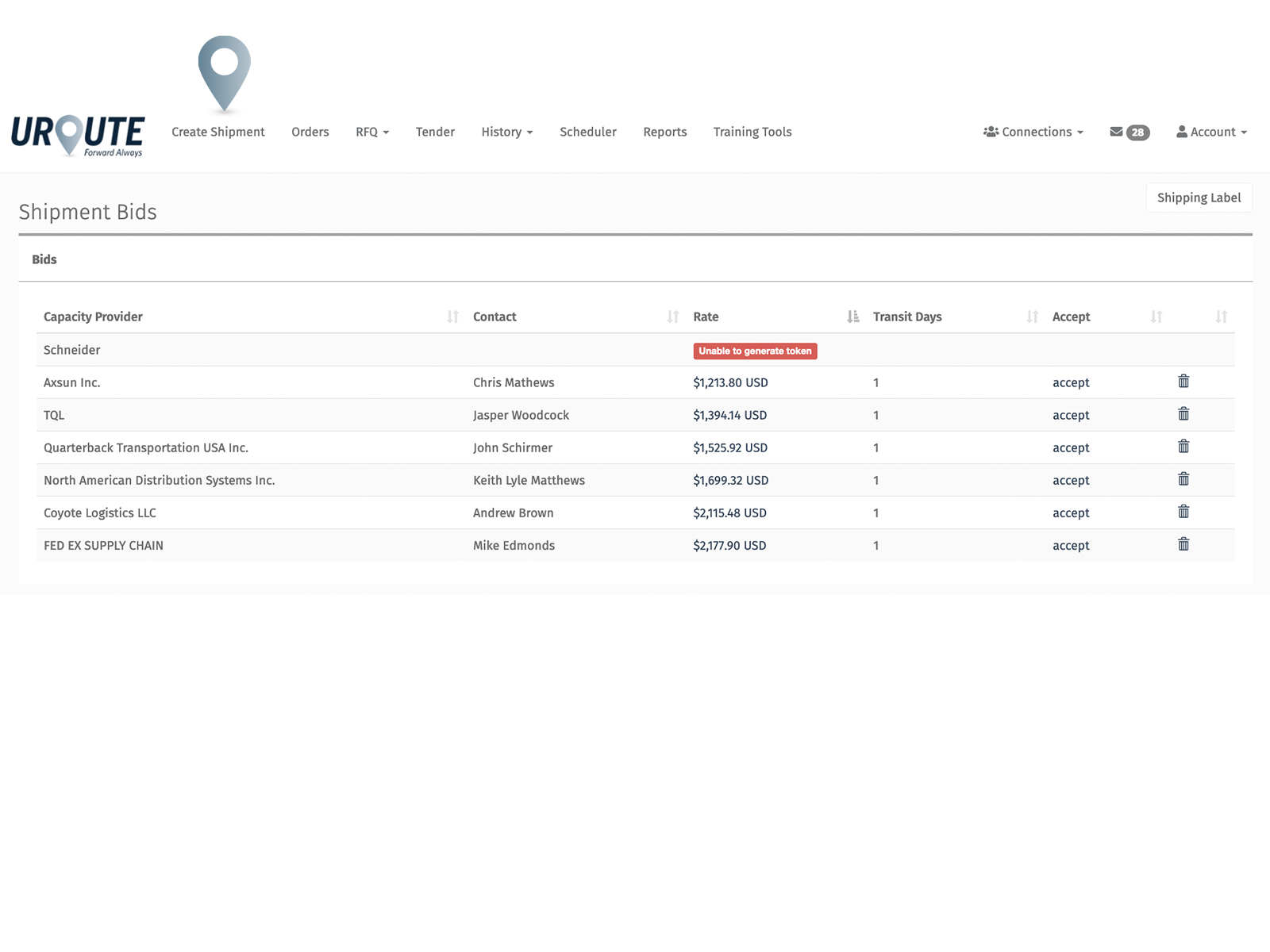Delete the Axsun Inc. bid
Viewport: 1270px width, 952px height.
tap(1183, 382)
